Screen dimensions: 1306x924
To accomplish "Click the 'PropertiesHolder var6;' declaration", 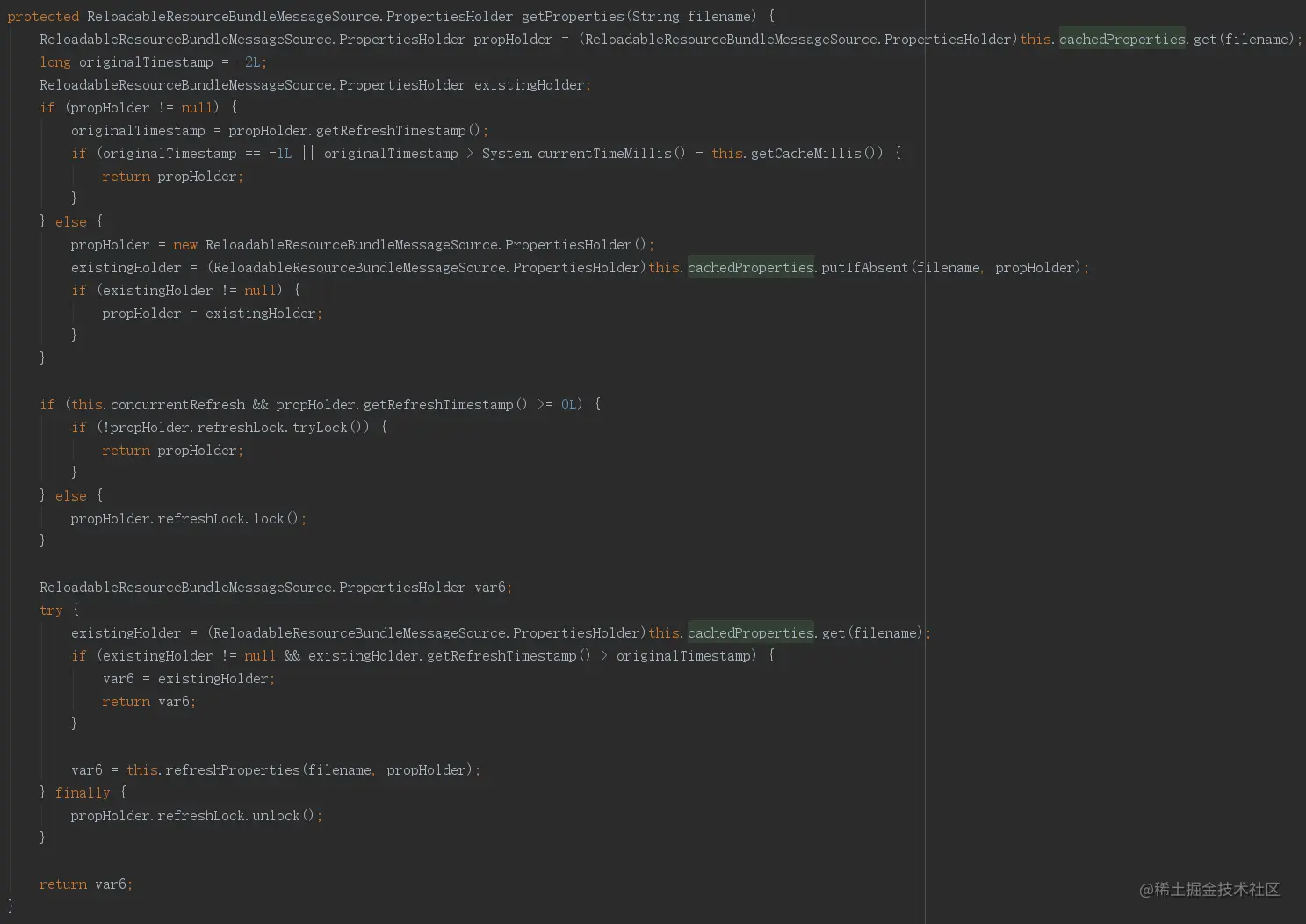I will coord(425,587).
